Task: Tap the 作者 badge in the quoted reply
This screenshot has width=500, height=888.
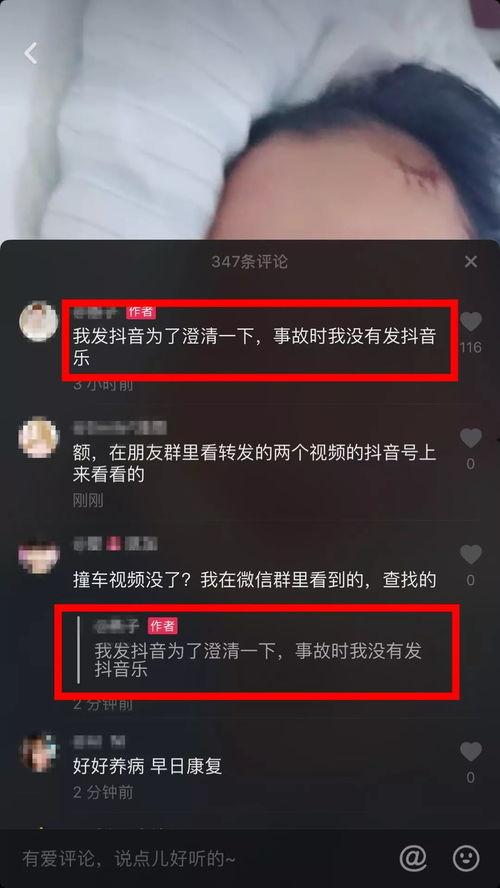Action: tap(163, 626)
